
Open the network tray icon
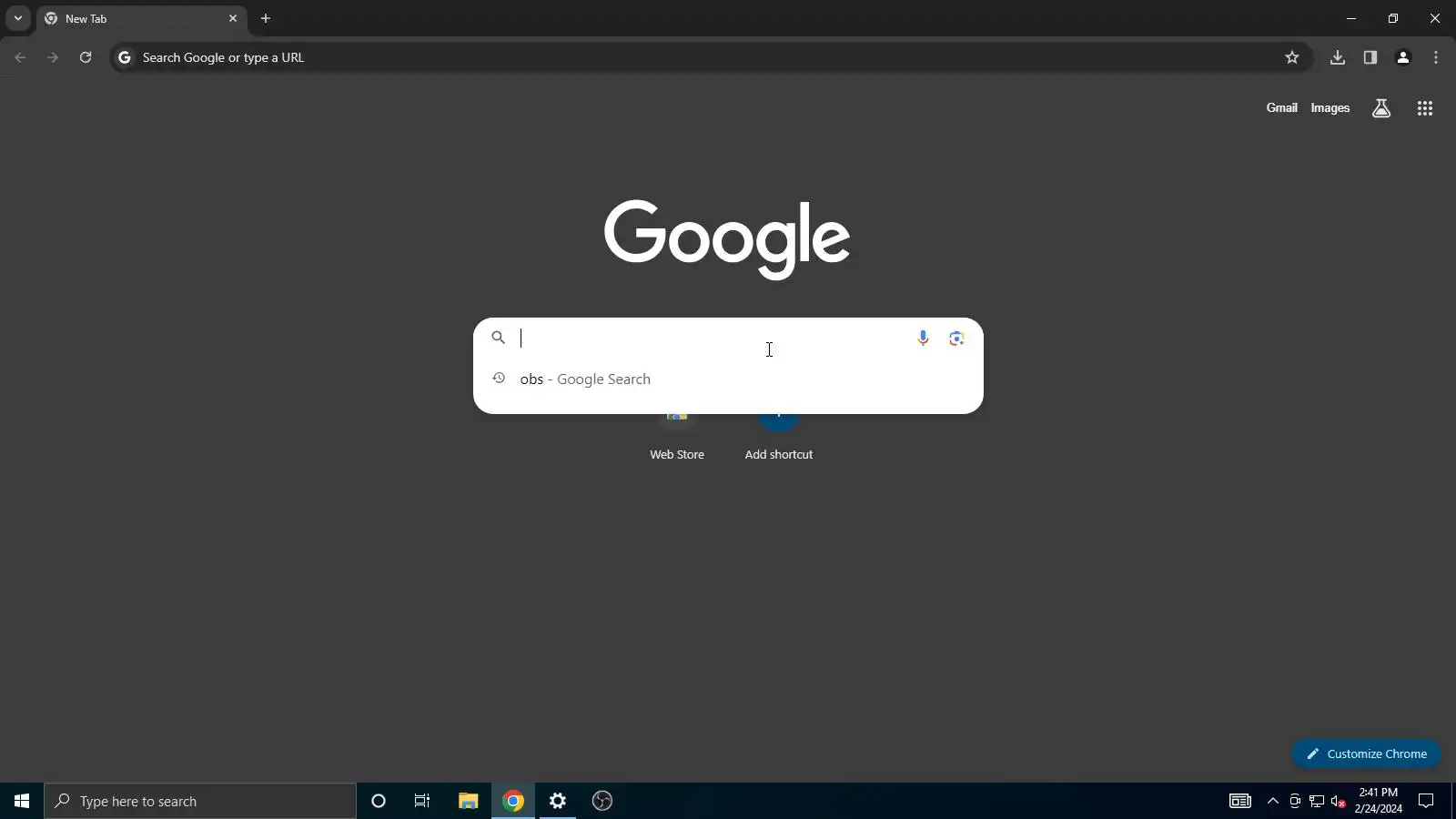tap(1317, 801)
